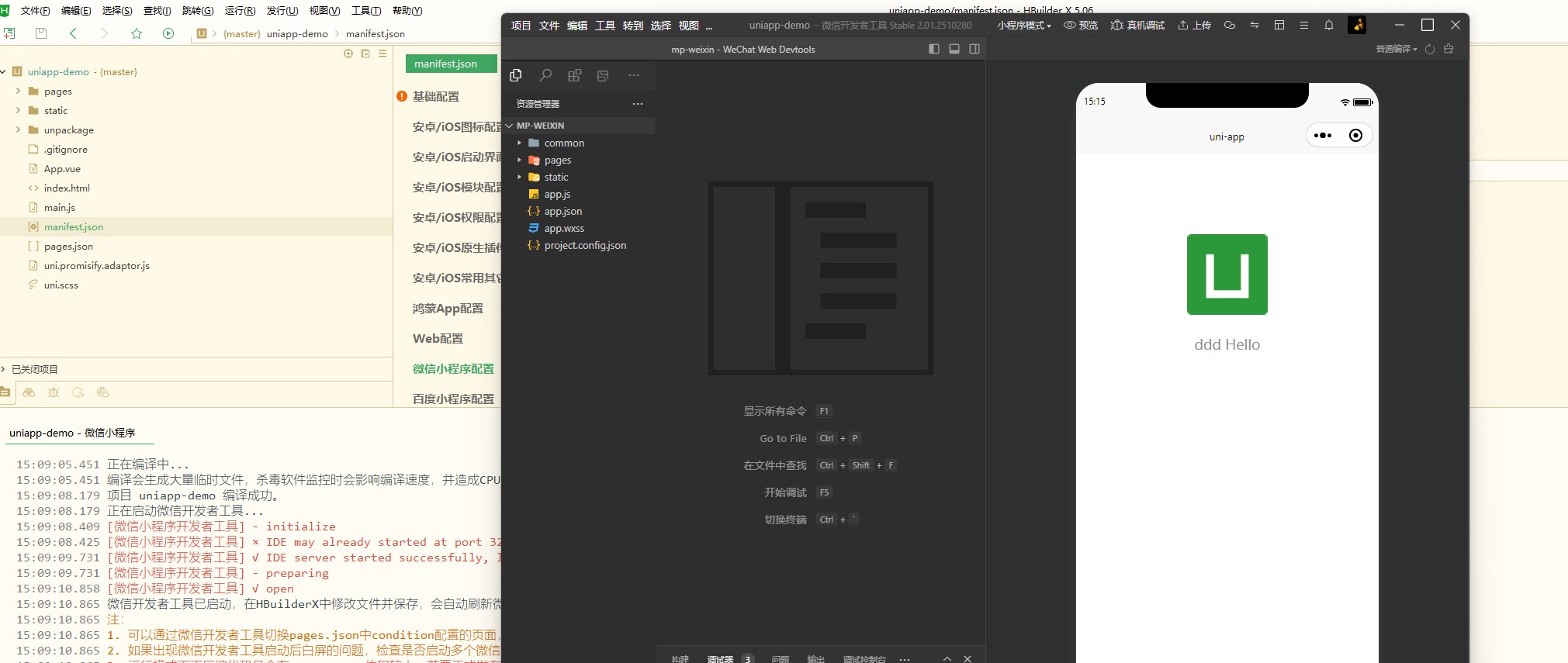Open the search magnifier in WeChat Devtools sidebar
Image resolution: width=1568 pixels, height=663 pixels.
pyautogui.click(x=545, y=75)
